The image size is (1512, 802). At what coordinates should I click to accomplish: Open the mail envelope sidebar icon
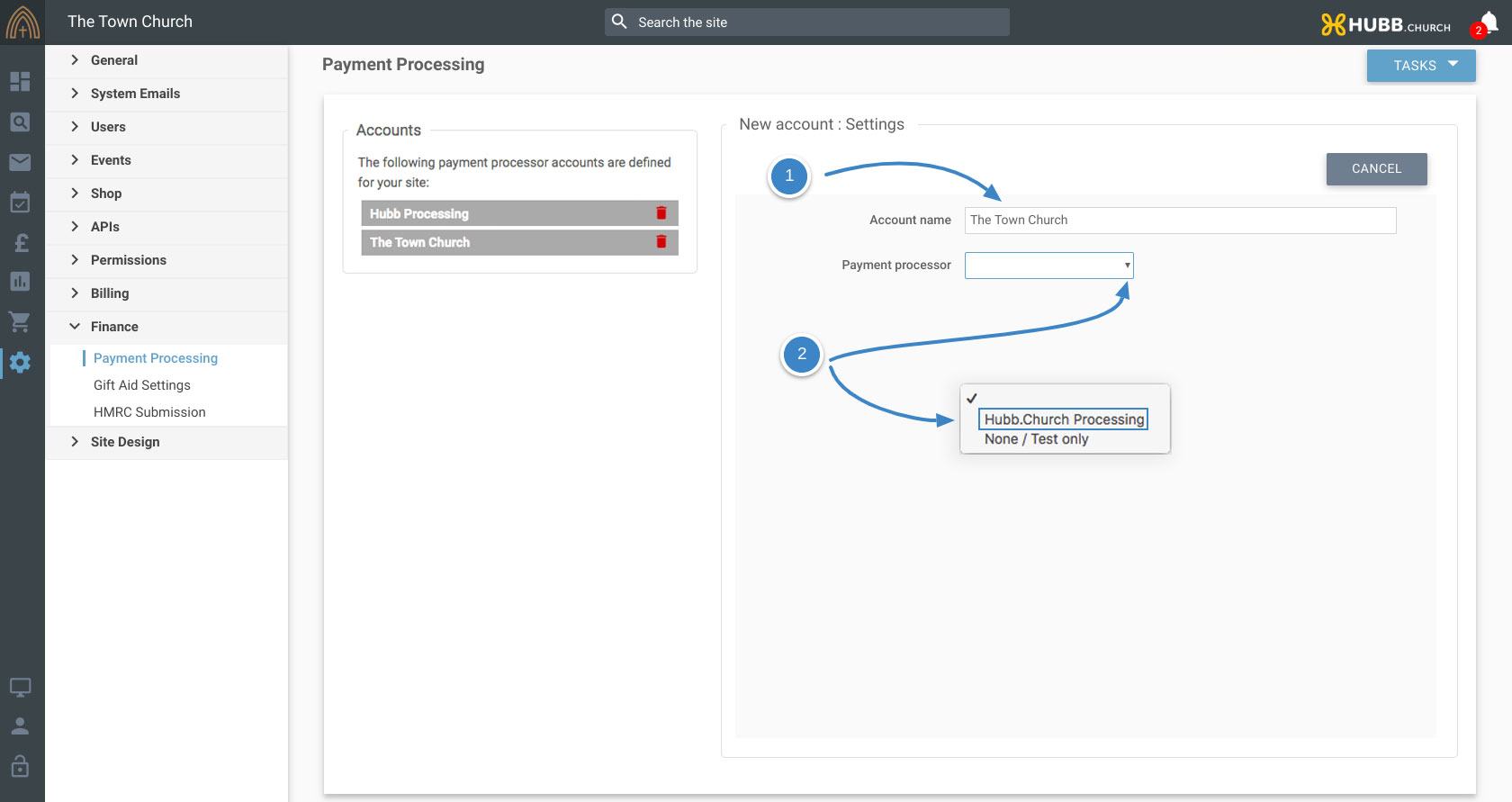click(x=20, y=162)
